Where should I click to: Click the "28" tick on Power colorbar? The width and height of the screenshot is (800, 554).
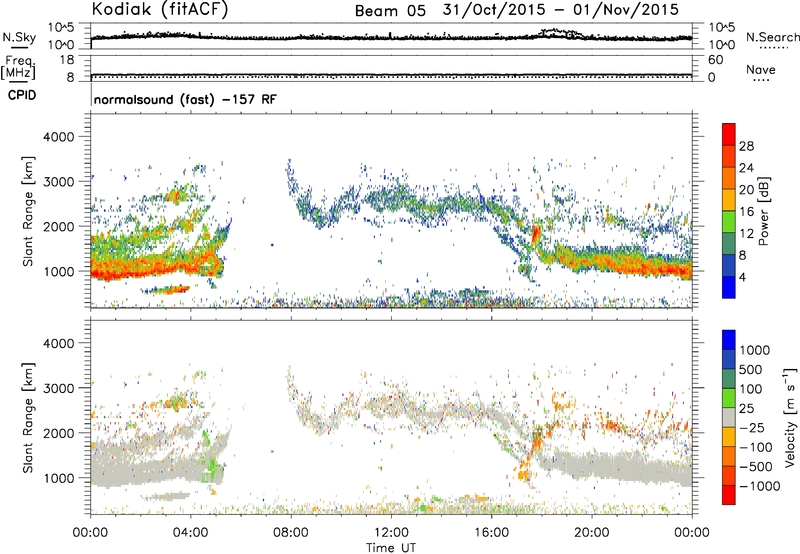tap(746, 146)
